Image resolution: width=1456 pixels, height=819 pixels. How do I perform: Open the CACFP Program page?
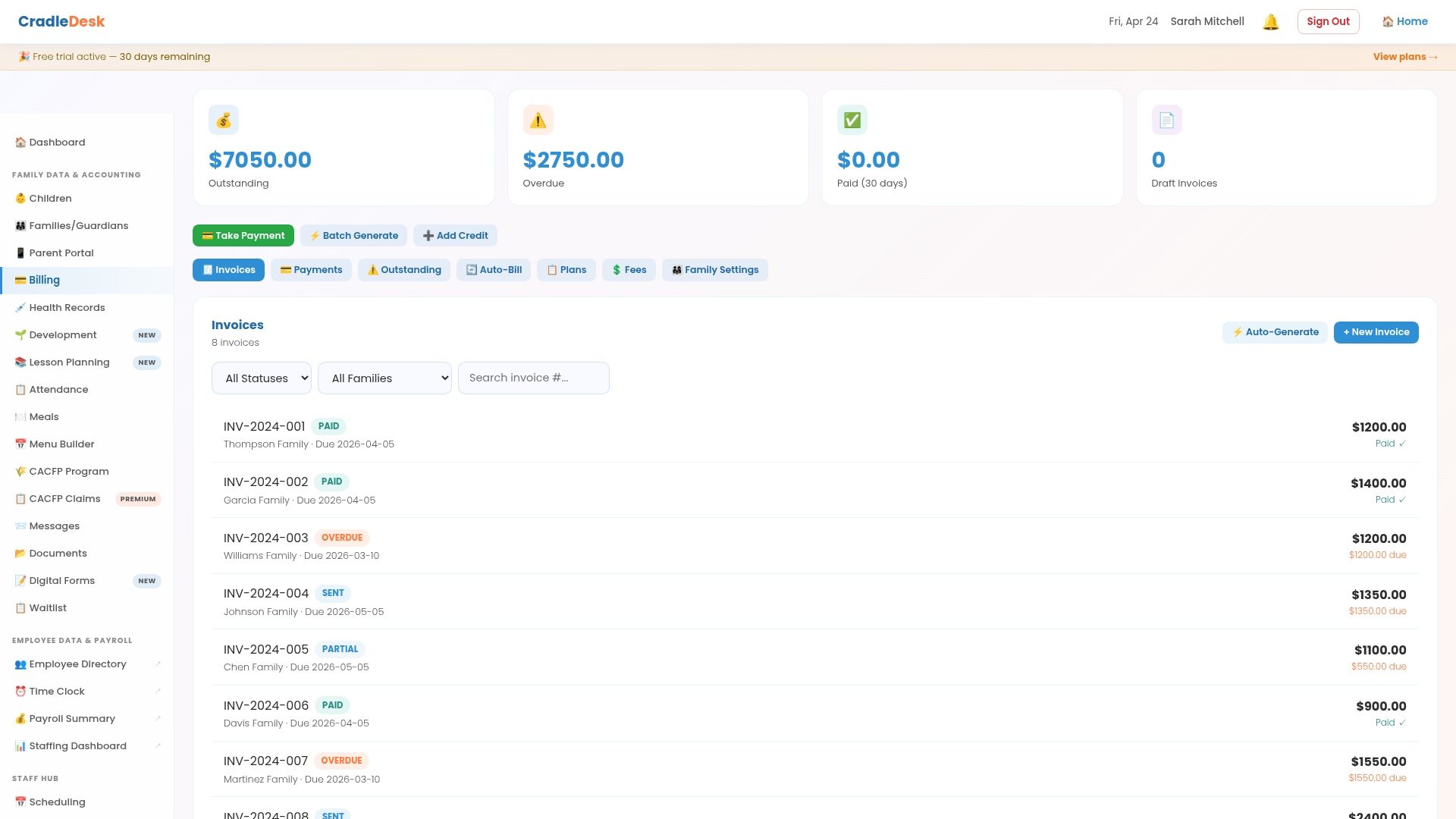(x=67, y=471)
